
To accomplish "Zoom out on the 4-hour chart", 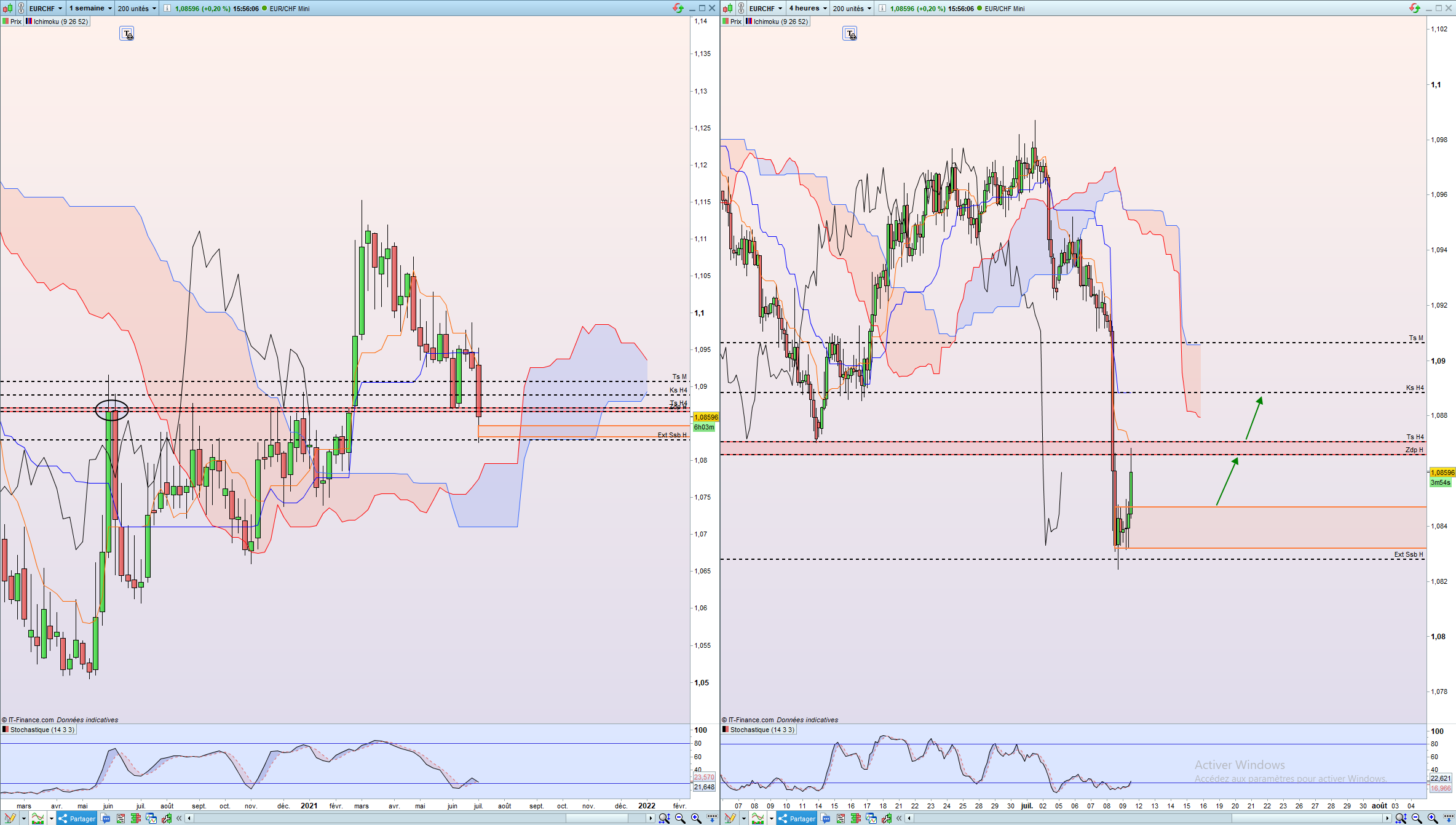I will click(1417, 818).
